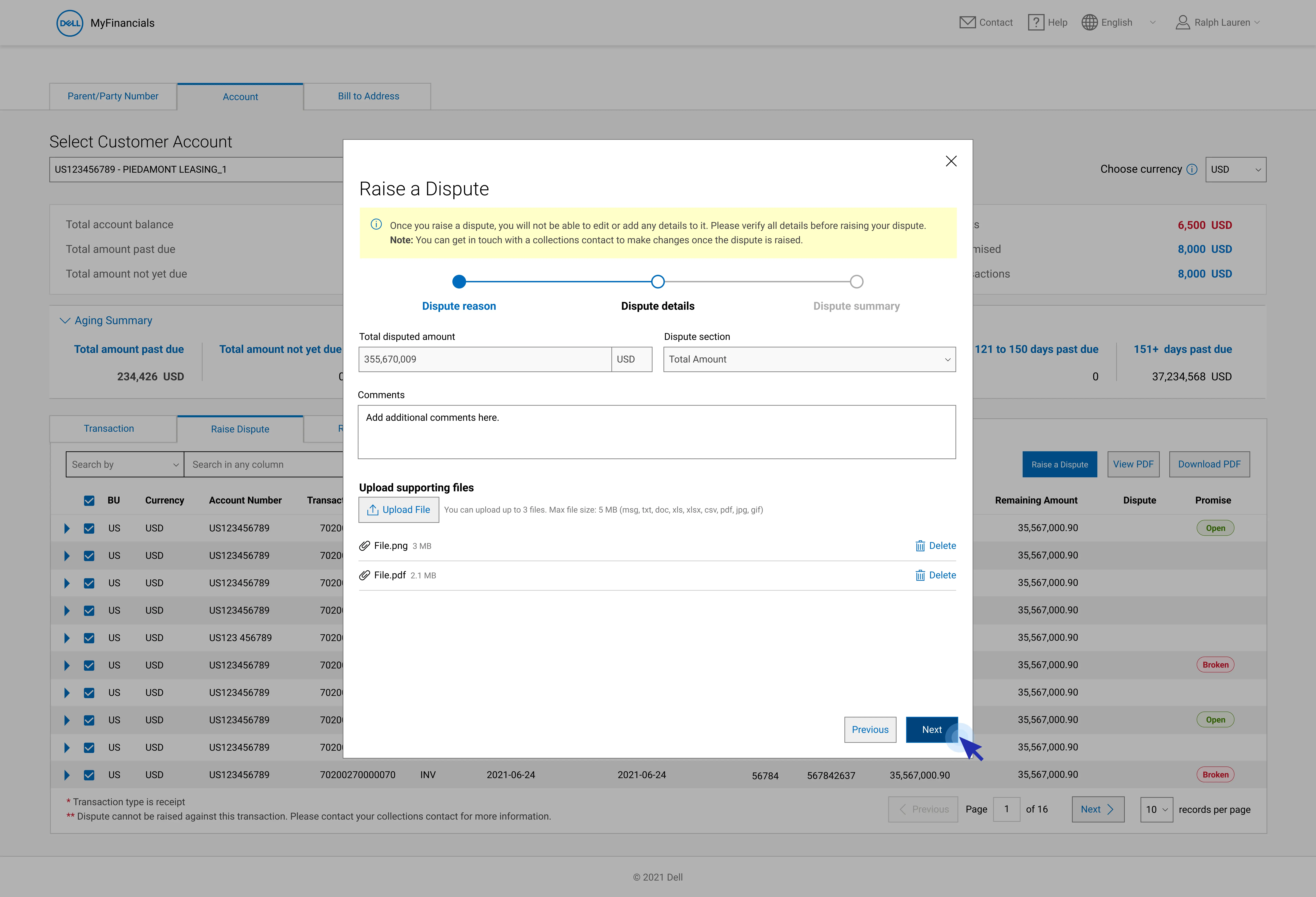Expand the first transaction row arrow
Viewport: 1316px width, 897px height.
click(67, 528)
